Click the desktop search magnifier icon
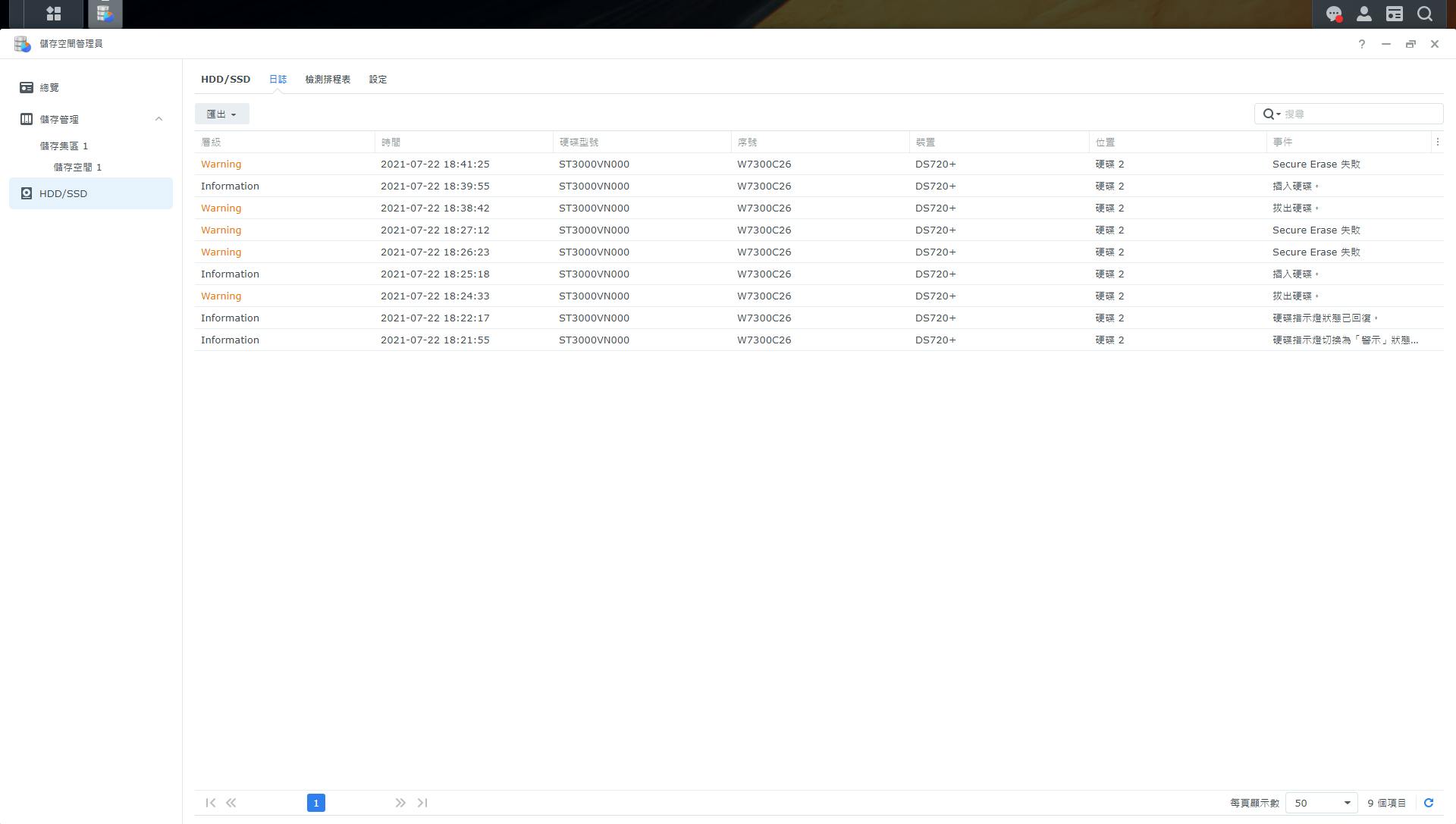 tap(1425, 14)
